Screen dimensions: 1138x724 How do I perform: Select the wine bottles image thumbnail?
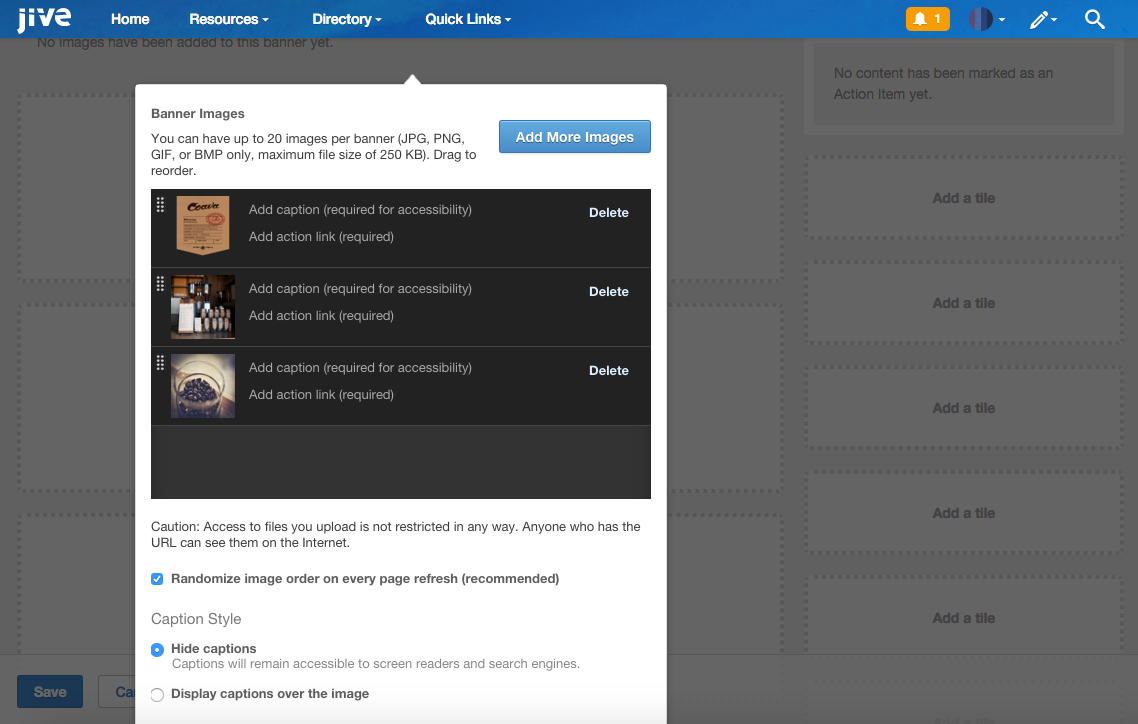click(203, 307)
